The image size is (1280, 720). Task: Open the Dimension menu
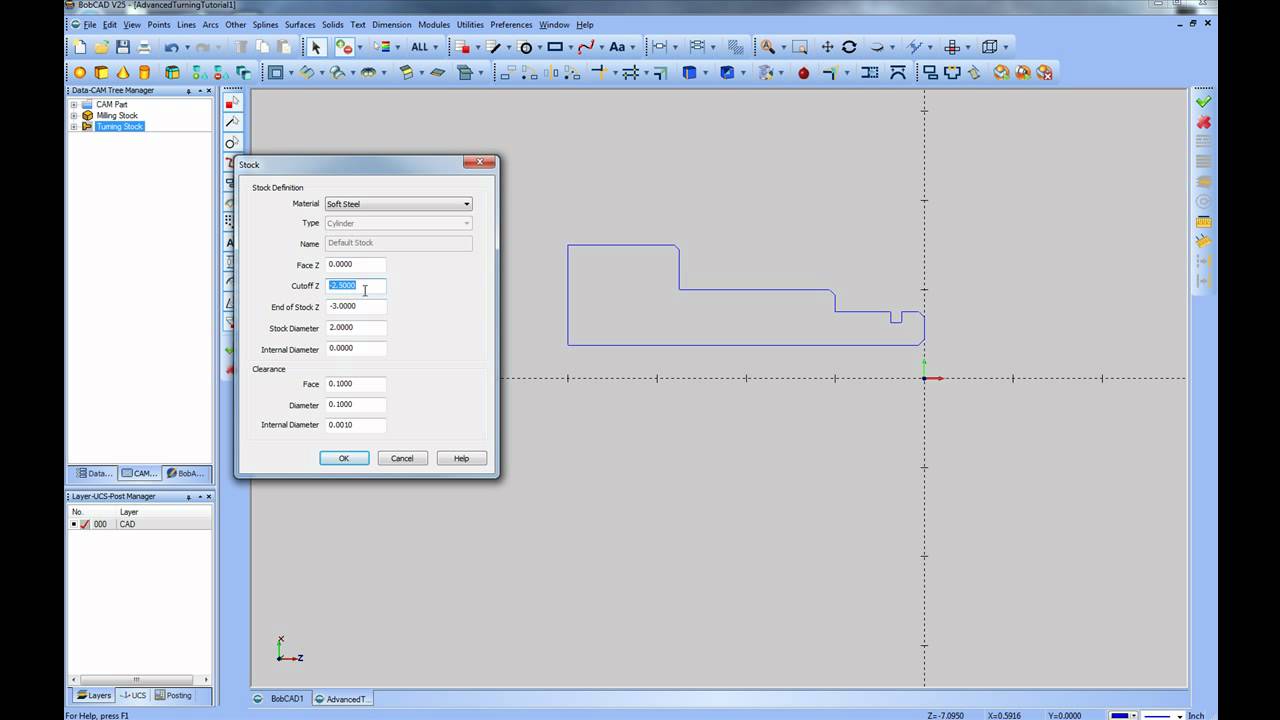[x=391, y=24]
